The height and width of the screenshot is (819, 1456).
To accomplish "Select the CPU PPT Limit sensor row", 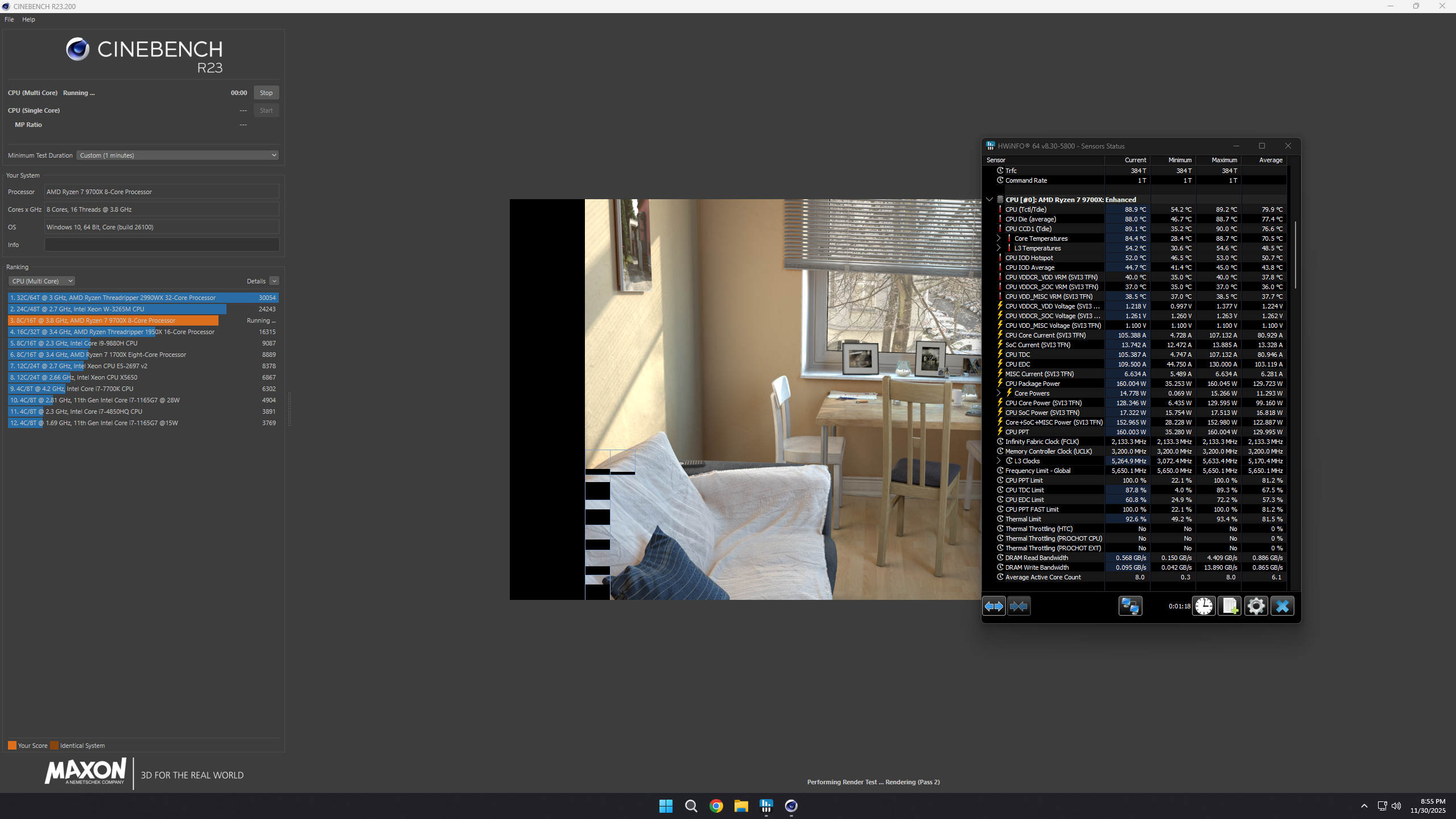I will (x=1136, y=480).
